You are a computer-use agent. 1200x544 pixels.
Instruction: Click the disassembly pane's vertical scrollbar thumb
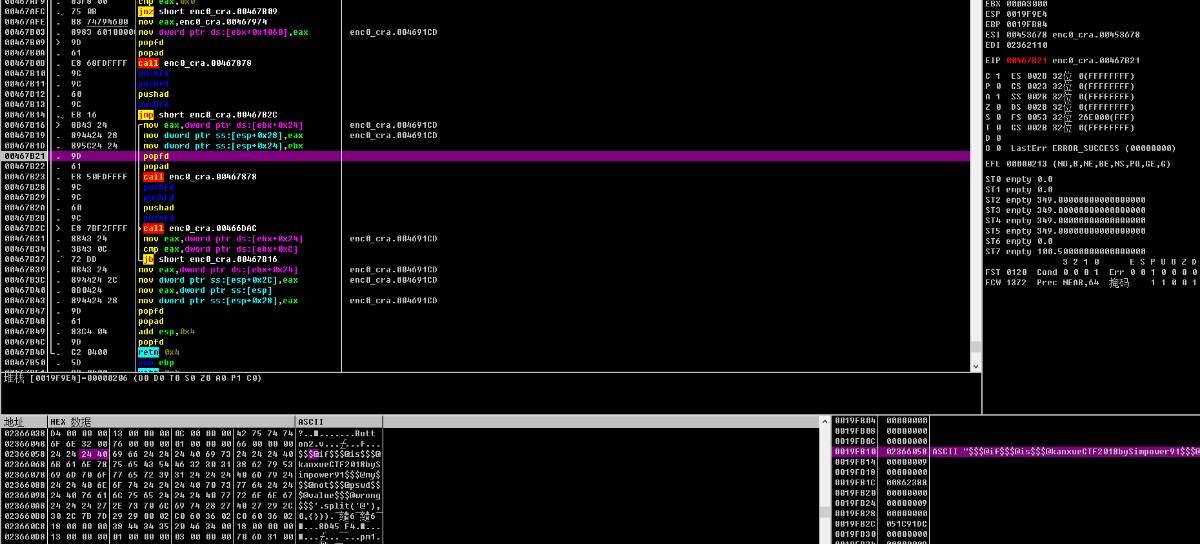(x=976, y=346)
